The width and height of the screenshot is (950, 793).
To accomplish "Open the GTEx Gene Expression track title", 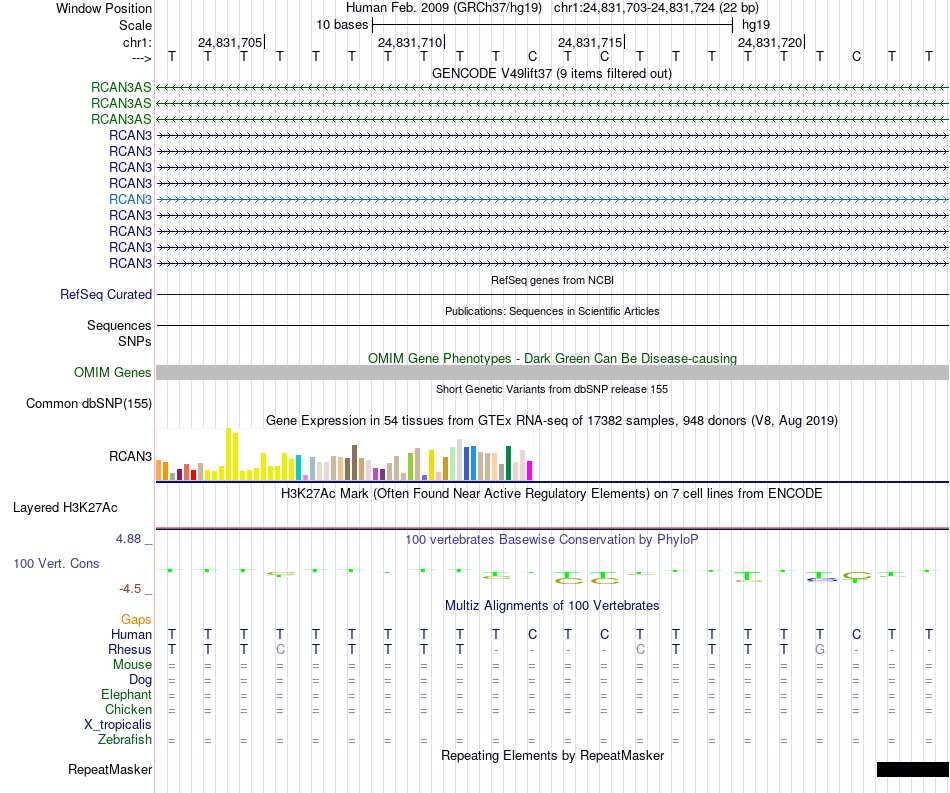I will tap(552, 420).
